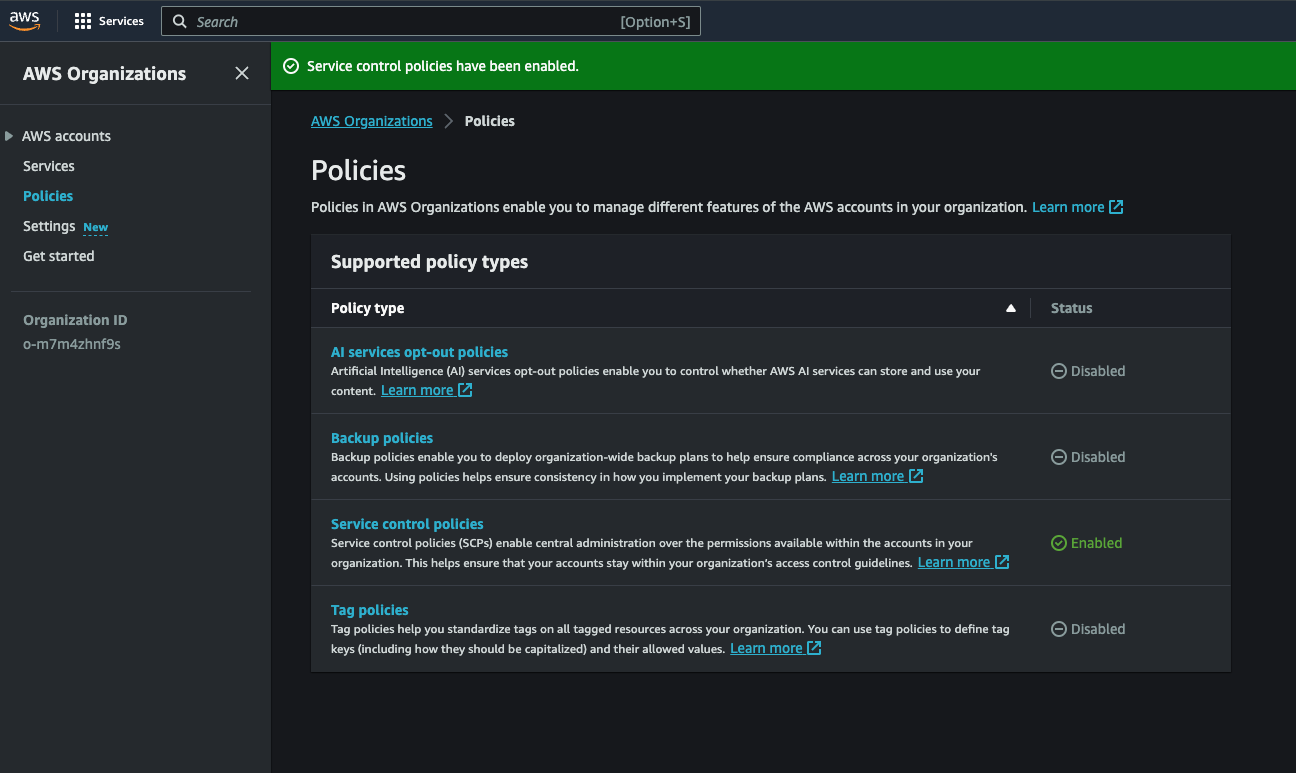Click the banner message text
The image size is (1296, 773).
(x=443, y=66)
